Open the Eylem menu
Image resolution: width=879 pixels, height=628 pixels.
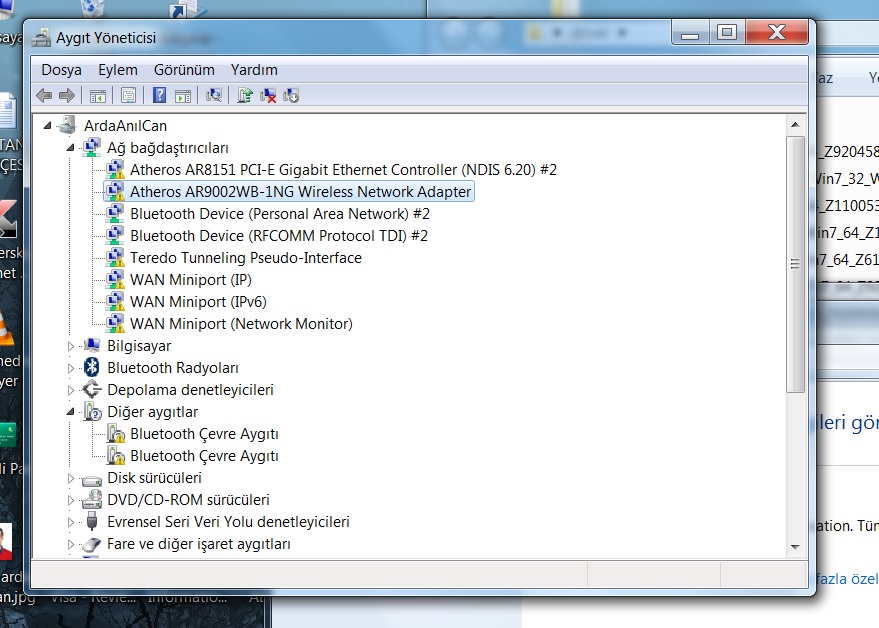coord(118,70)
